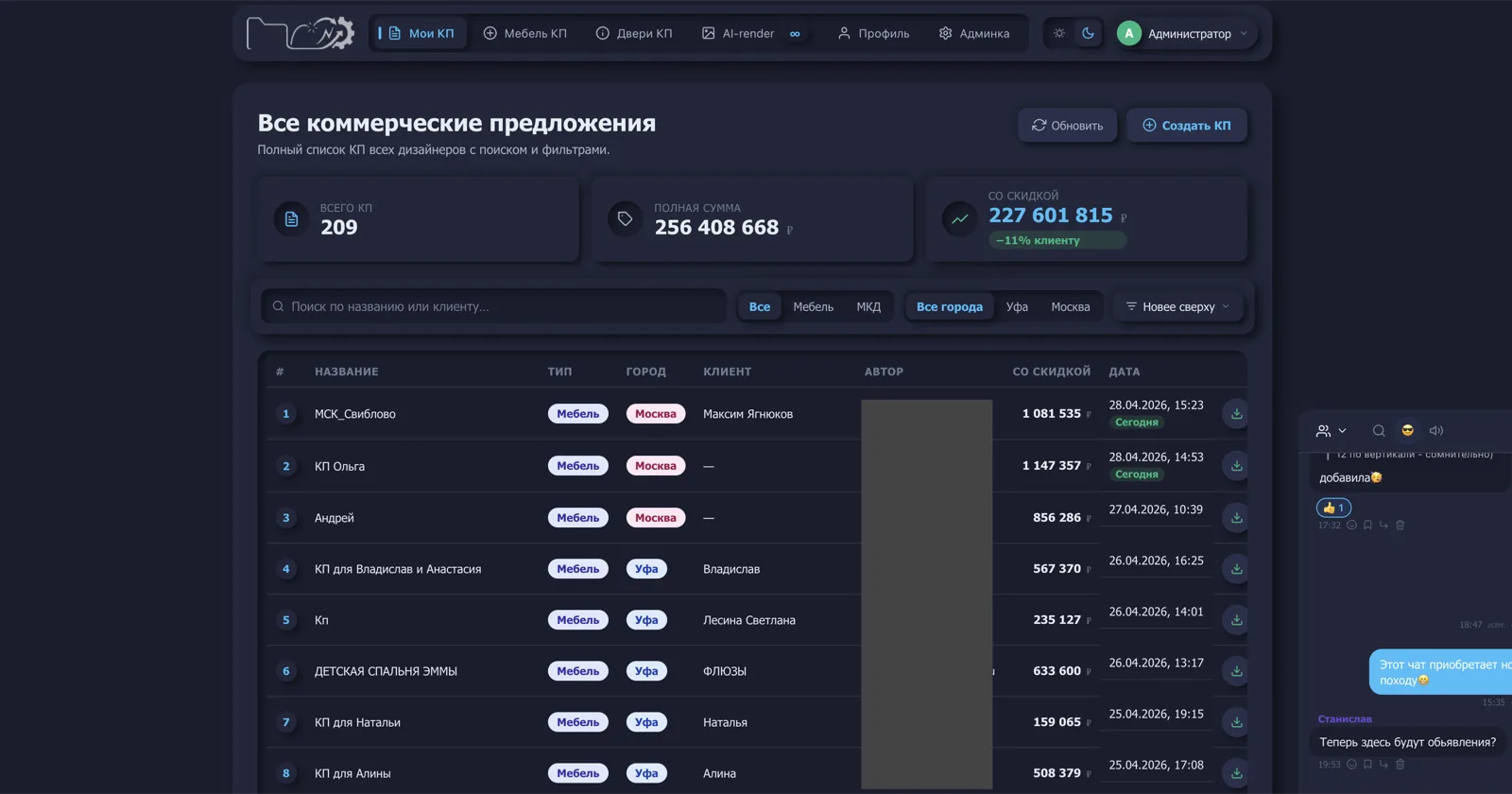Go to the Профиль tab
Image resolution: width=1512 pixels, height=794 pixels.
(x=873, y=33)
